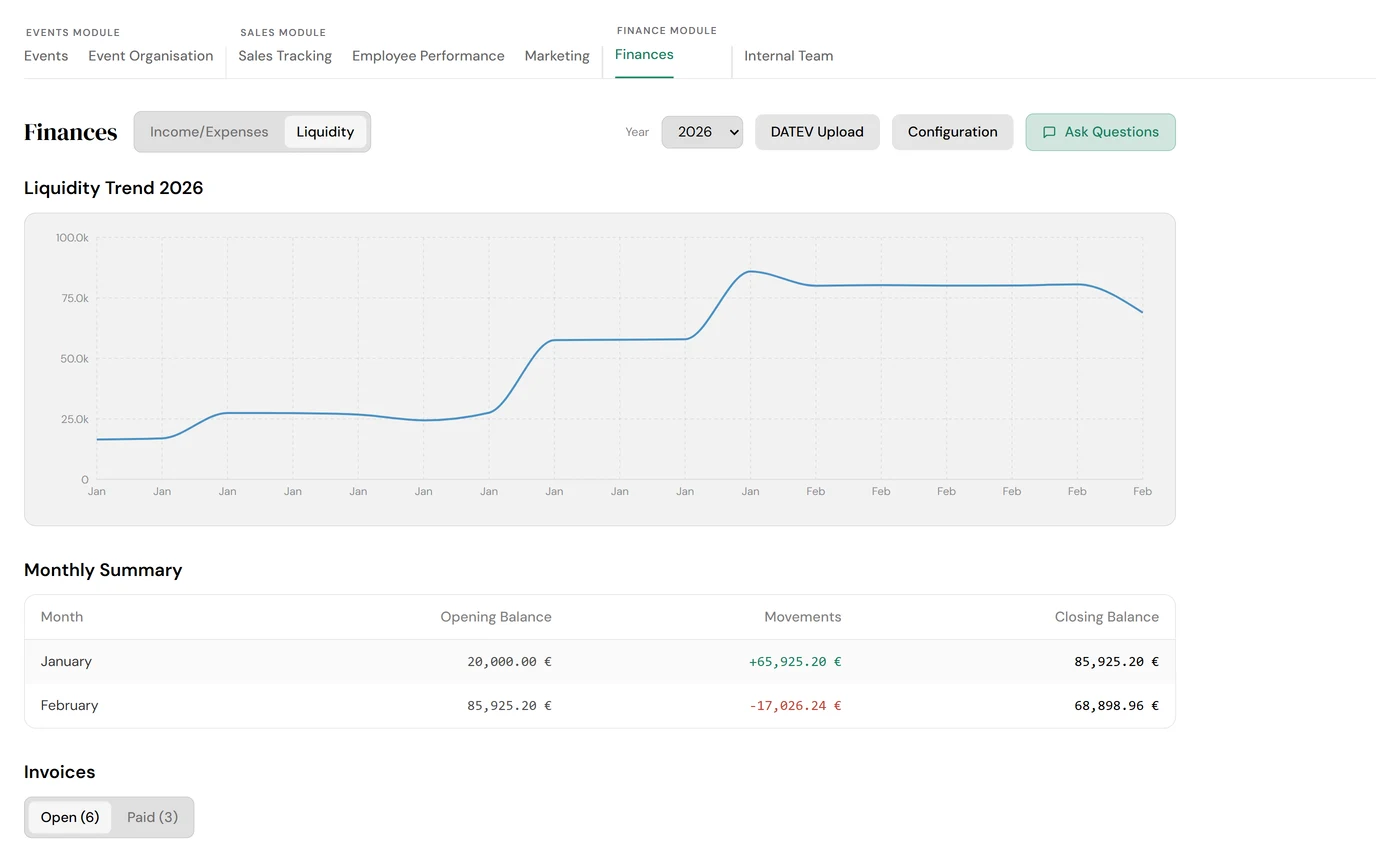1400x847 pixels.
Task: Select the Finances tab
Action: 644,55
